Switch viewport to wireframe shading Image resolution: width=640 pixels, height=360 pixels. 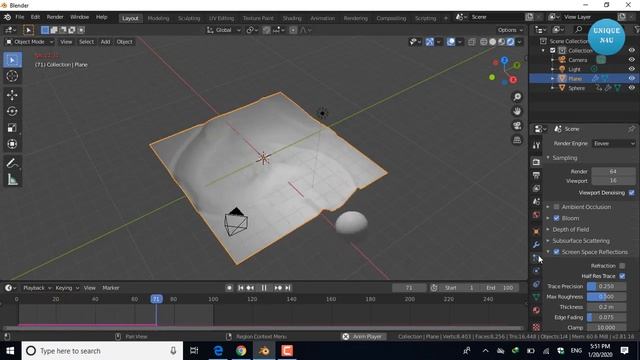pos(484,42)
